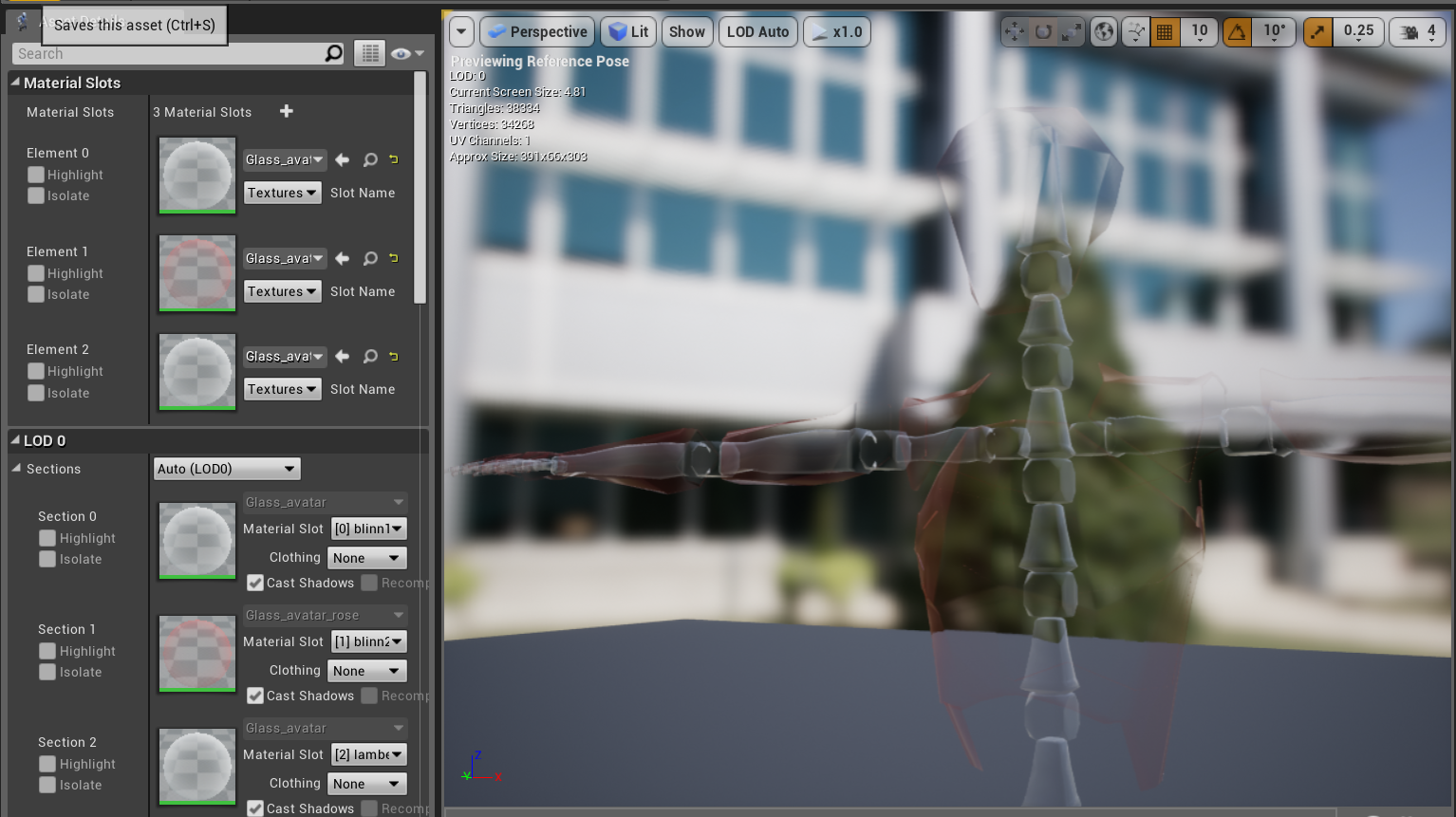The image size is (1456, 817).
Task: Reset Element 2 material to default
Action: click(x=393, y=356)
